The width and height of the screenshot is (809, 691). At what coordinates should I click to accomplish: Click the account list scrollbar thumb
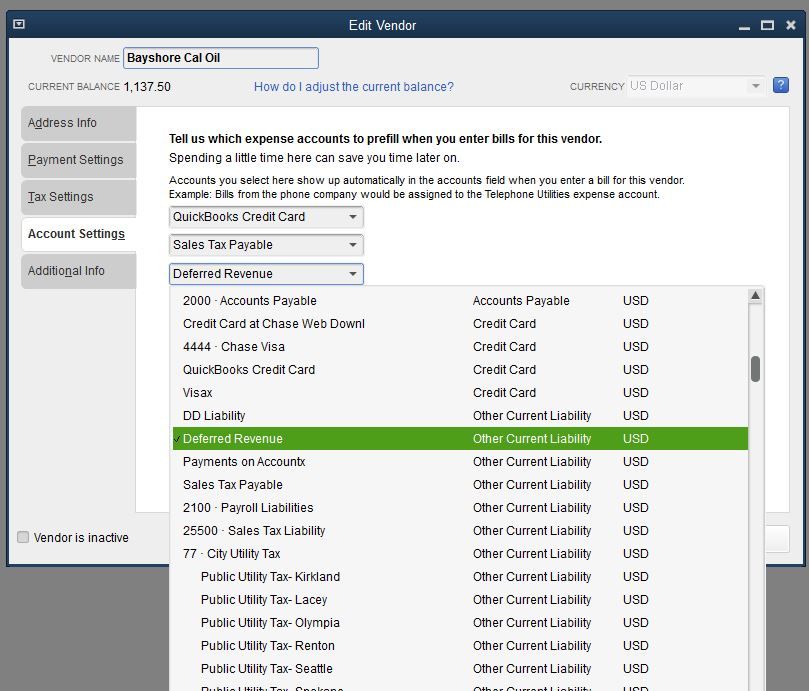(755, 369)
